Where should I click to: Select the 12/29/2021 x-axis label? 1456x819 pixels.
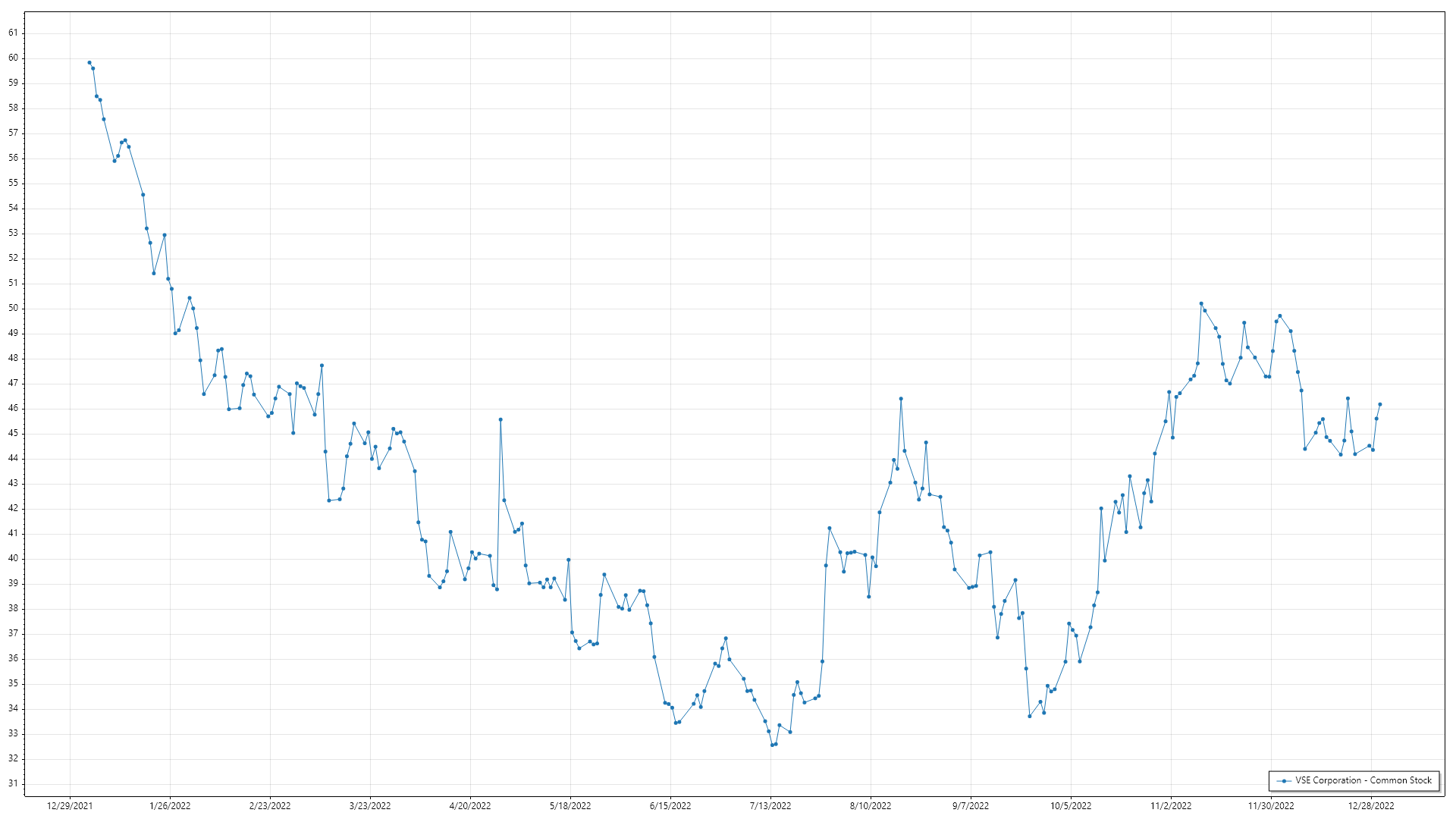pyautogui.click(x=70, y=805)
